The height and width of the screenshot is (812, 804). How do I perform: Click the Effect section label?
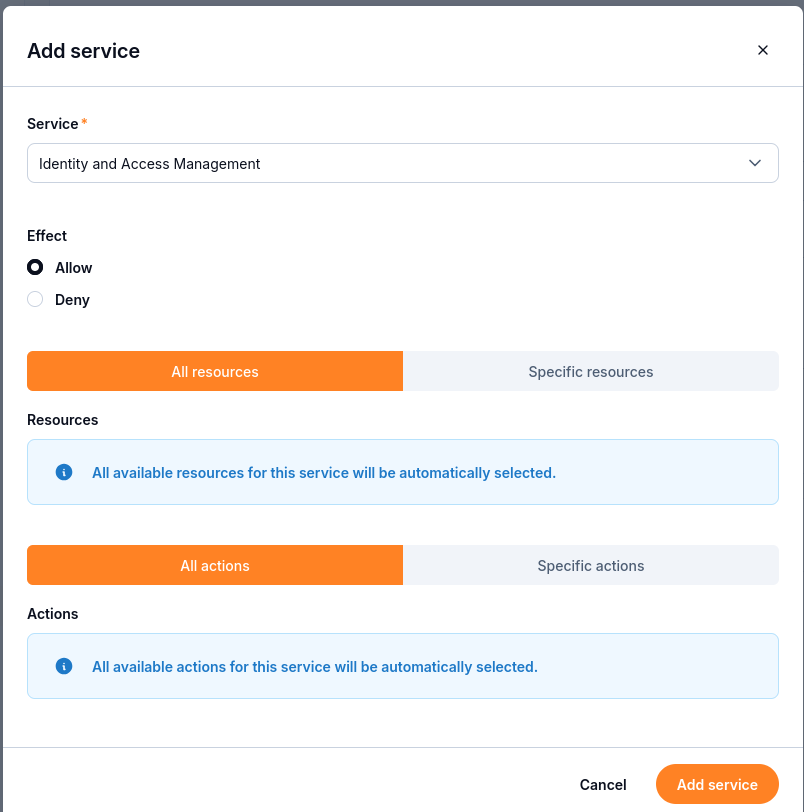(47, 236)
